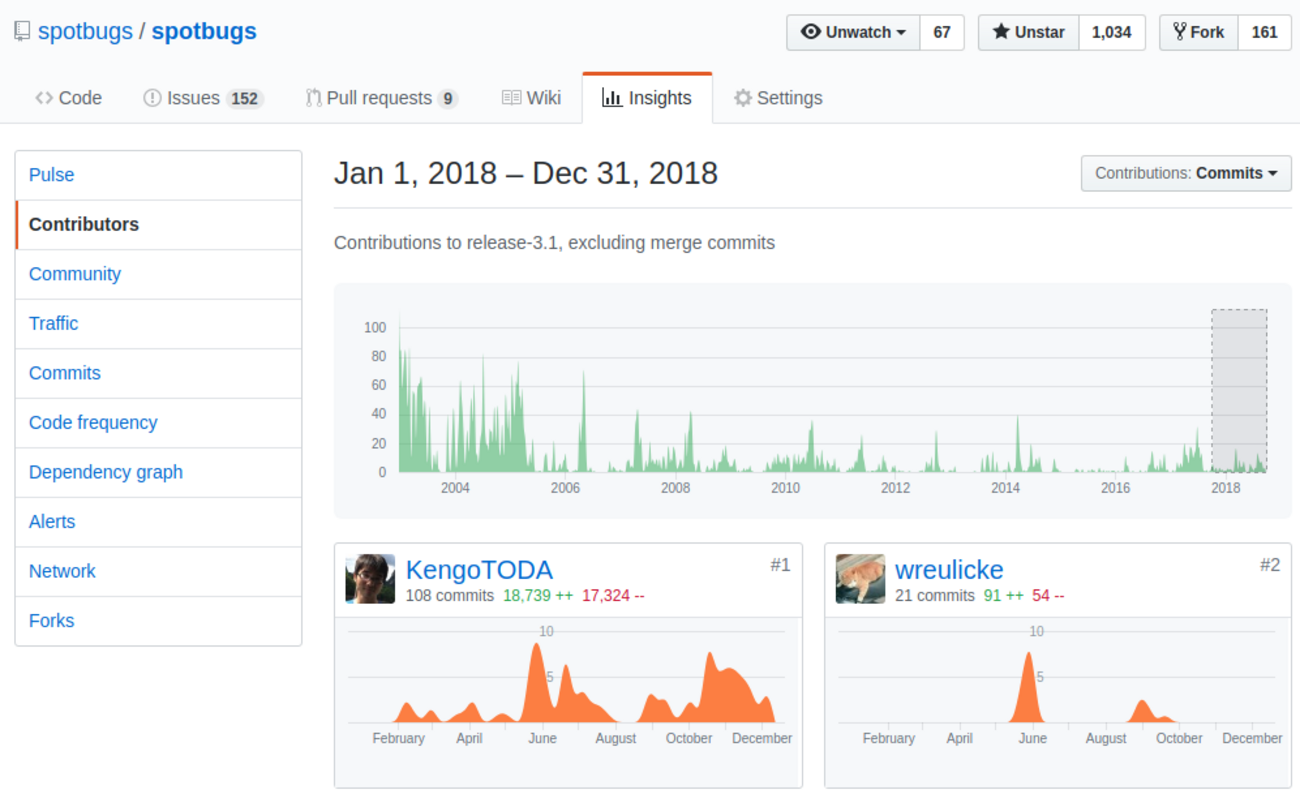Select Contributors in the sidebar

158,225
